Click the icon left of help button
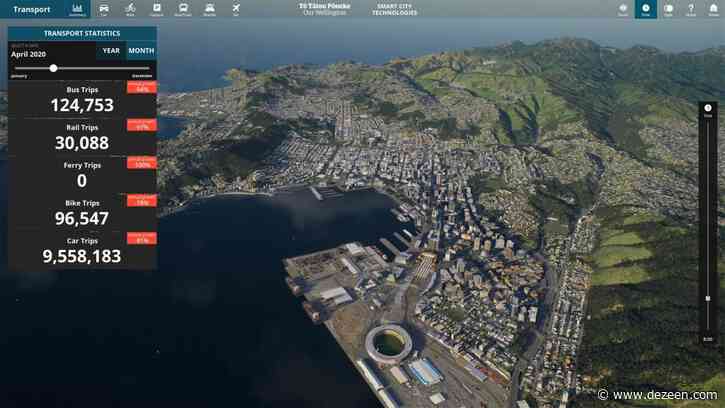This screenshot has height=408, width=725. (x=668, y=9)
